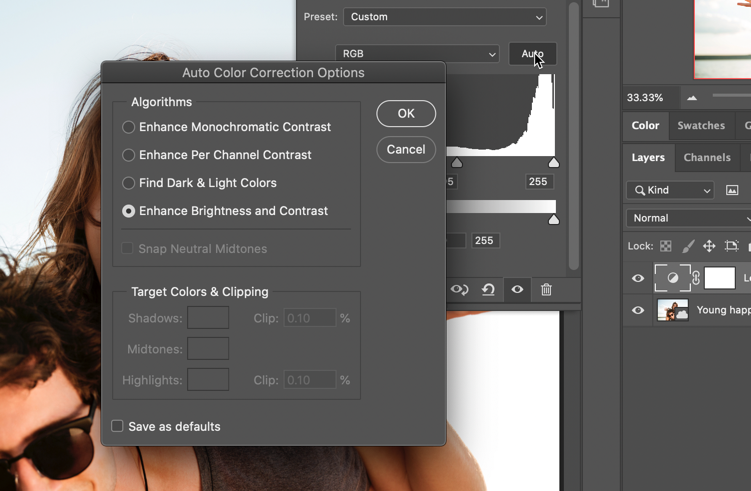Viewport: 751px width, 491px height.
Task: Toggle adjustment layer visibility in Properties
Action: [517, 290]
